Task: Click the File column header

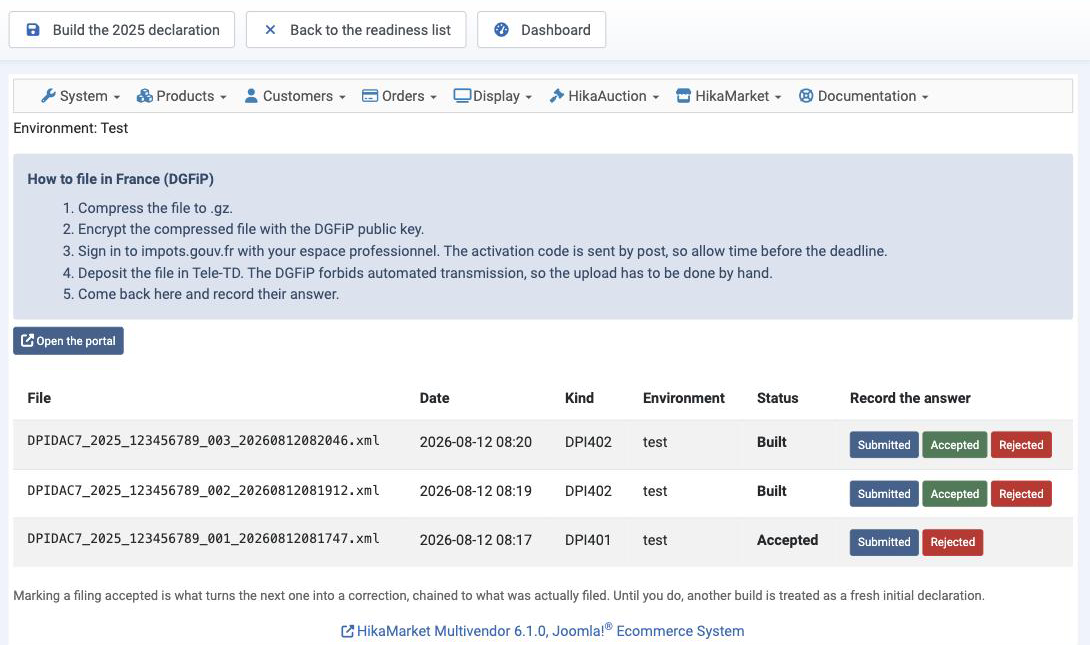Action: point(39,398)
